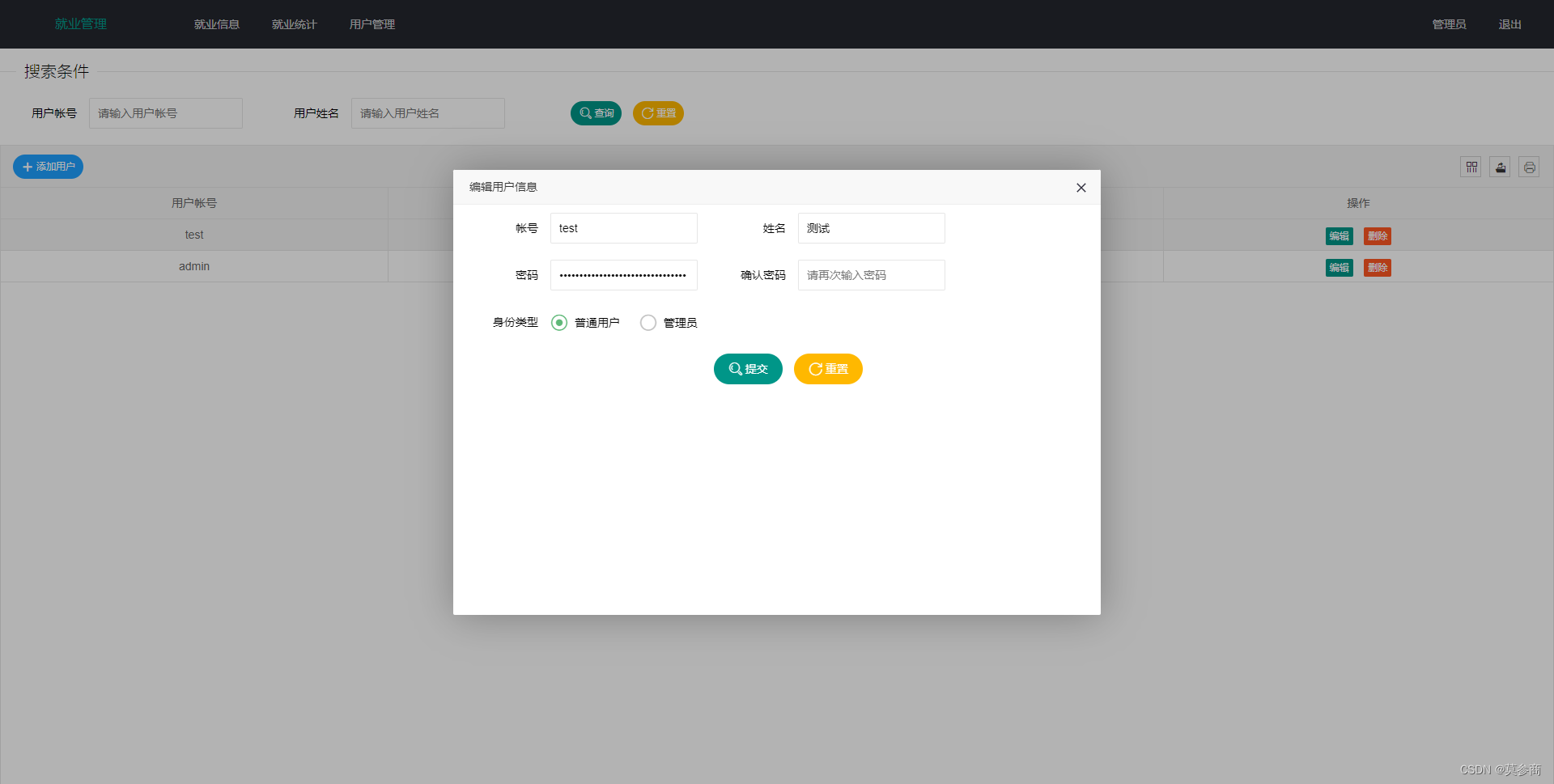The width and height of the screenshot is (1554, 784).
Task: Click the admin cell in user table
Action: click(194, 266)
